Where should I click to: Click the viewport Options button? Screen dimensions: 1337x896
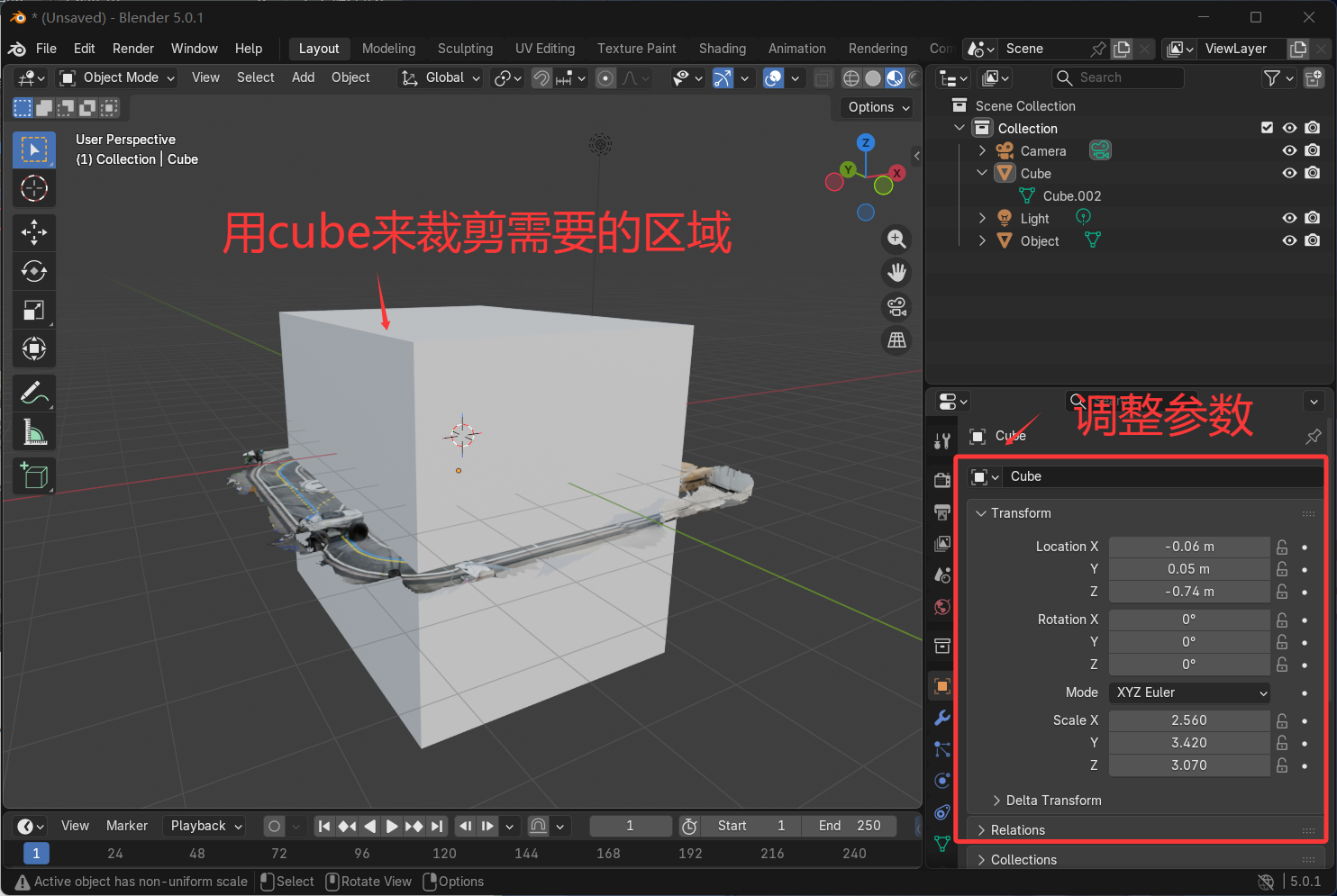873,107
